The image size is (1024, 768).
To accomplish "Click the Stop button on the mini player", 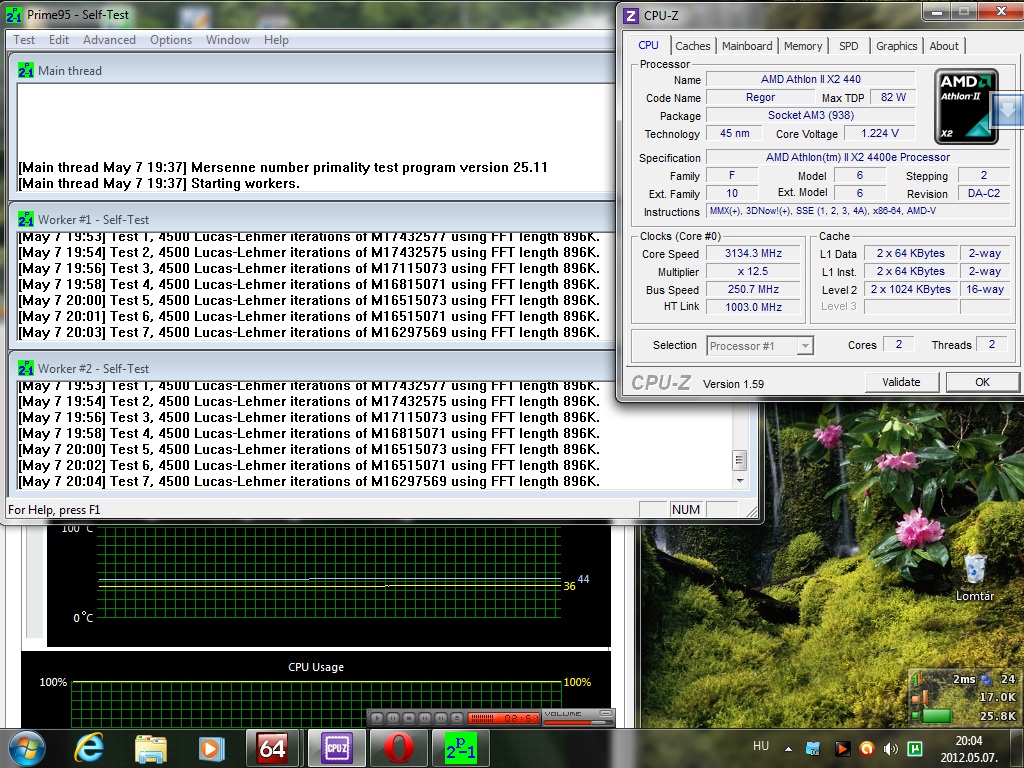I will click(x=409, y=718).
